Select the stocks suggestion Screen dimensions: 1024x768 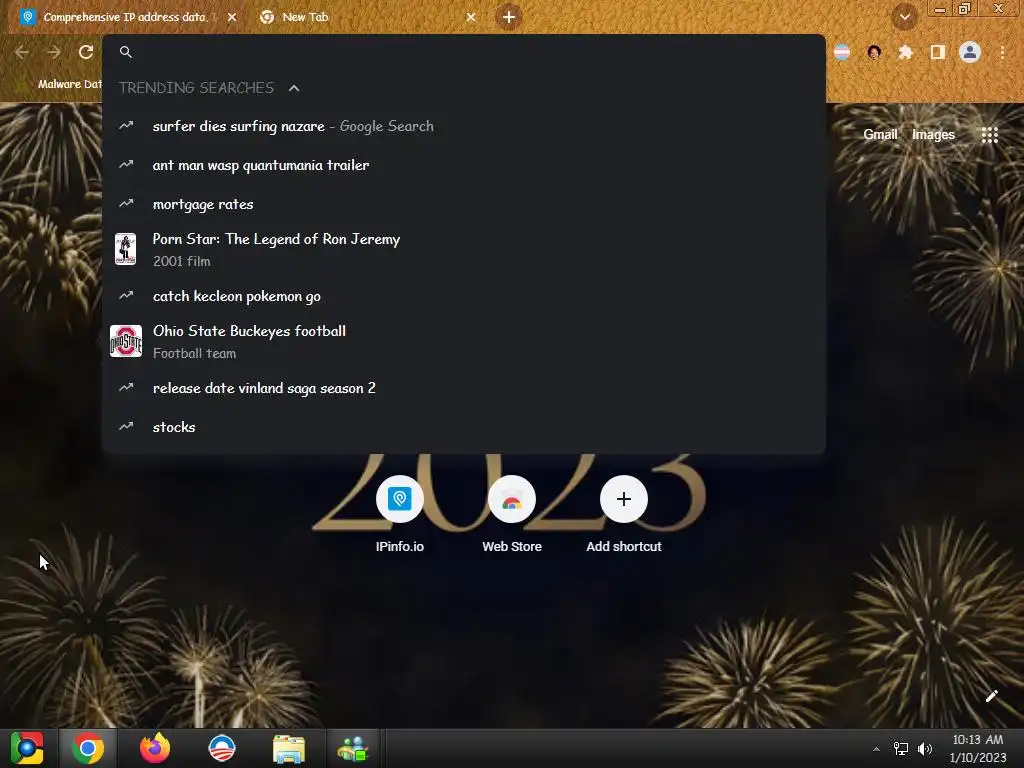pos(464,427)
